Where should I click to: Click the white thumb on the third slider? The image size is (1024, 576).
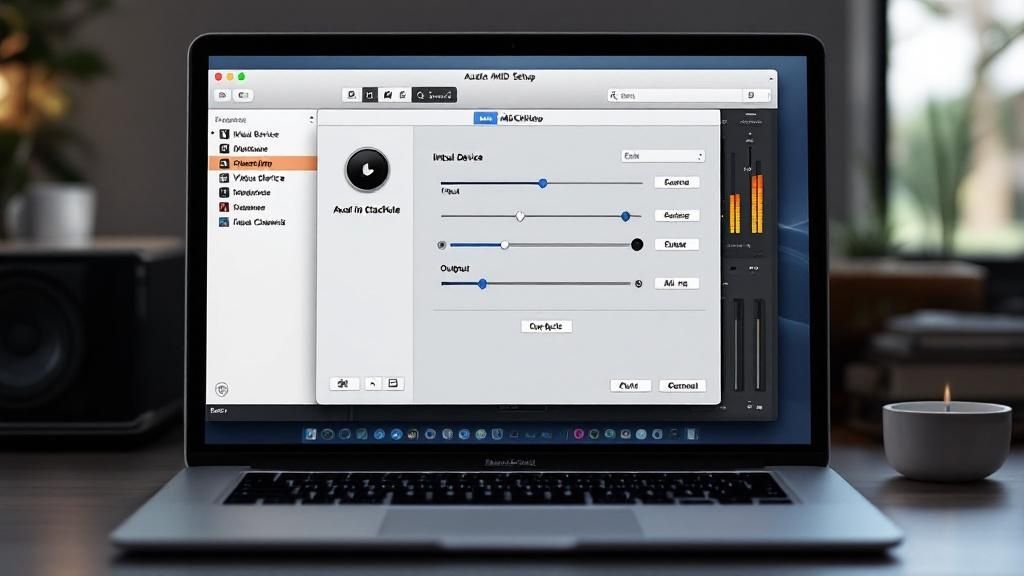click(x=505, y=245)
